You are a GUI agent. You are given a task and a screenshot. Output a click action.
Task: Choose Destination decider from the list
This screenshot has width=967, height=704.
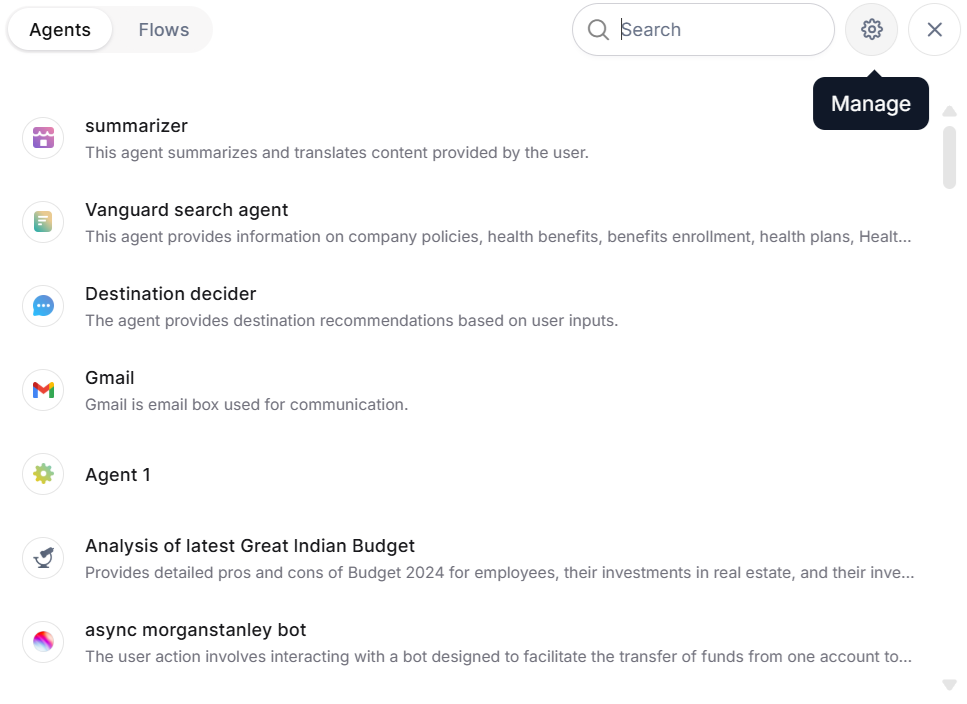click(170, 294)
